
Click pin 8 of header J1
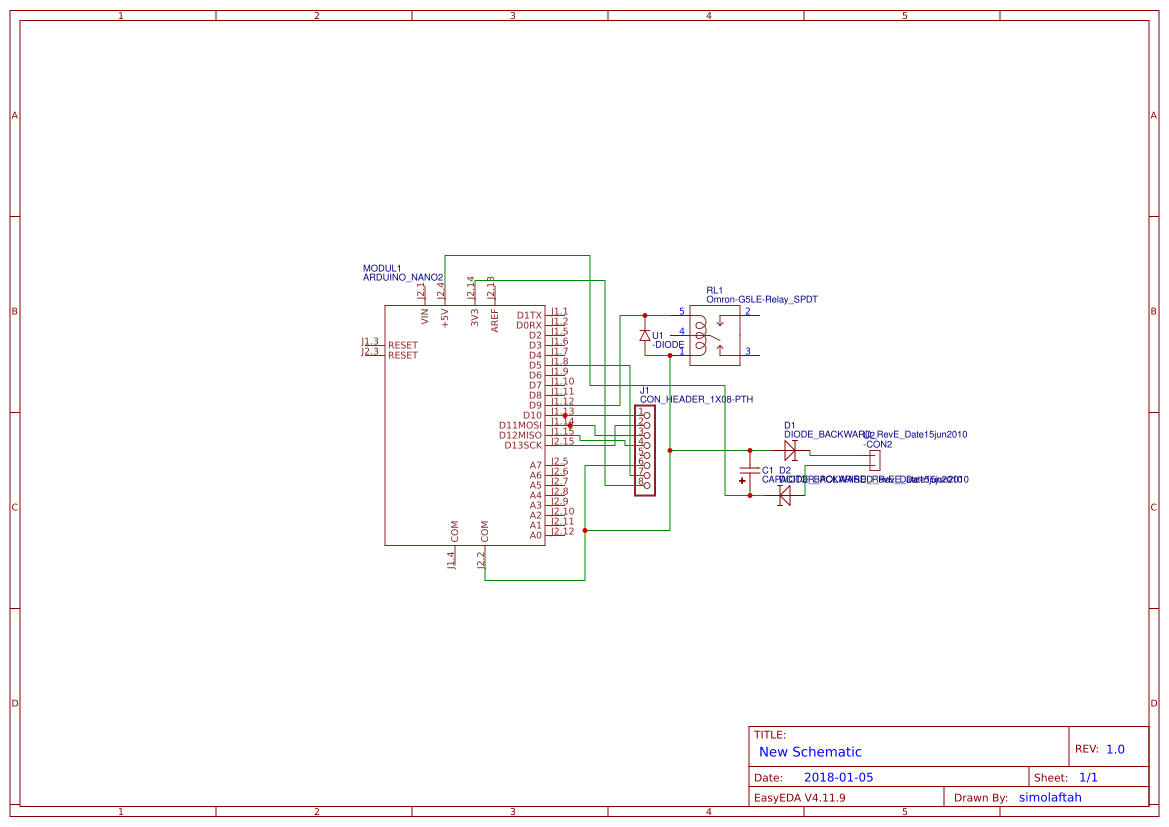(646, 485)
